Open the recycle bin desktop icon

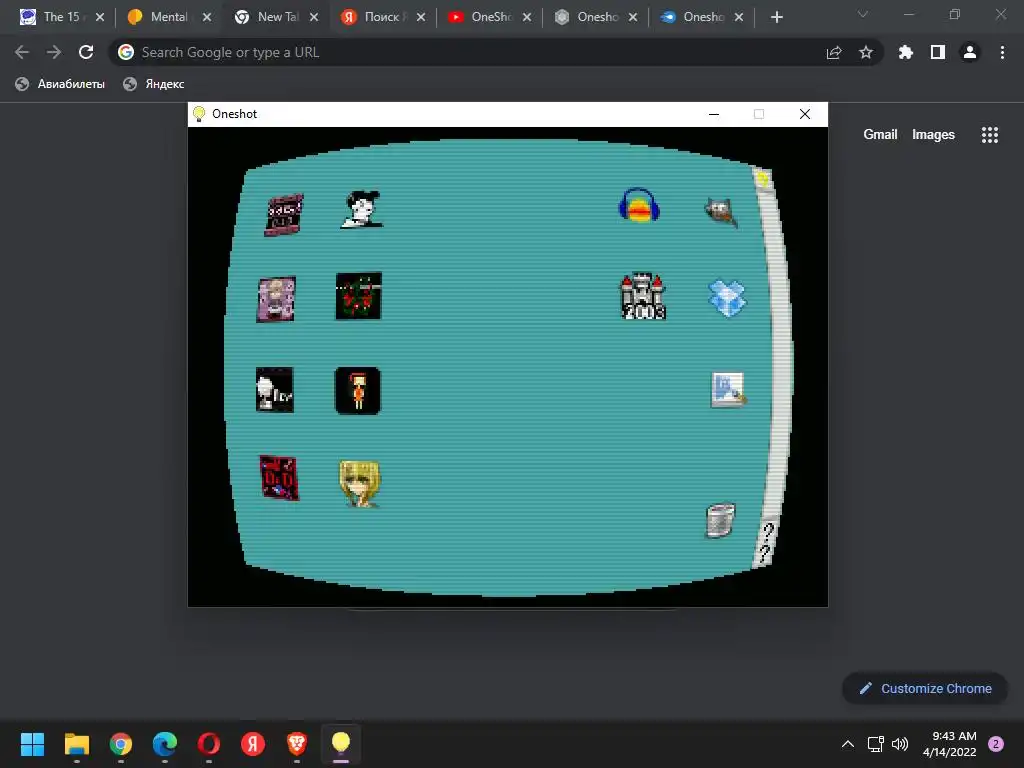(x=720, y=520)
